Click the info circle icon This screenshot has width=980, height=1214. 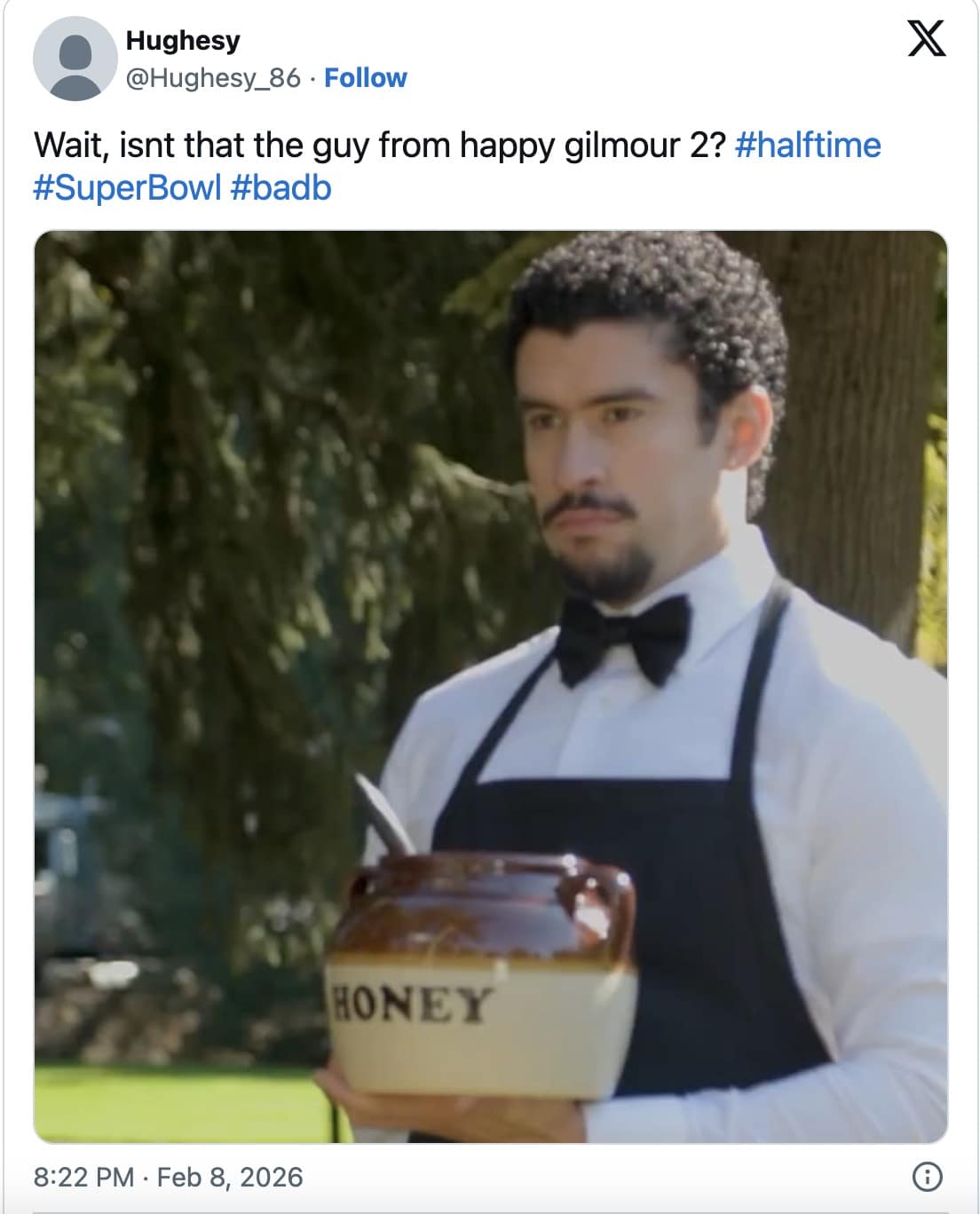927,1177
